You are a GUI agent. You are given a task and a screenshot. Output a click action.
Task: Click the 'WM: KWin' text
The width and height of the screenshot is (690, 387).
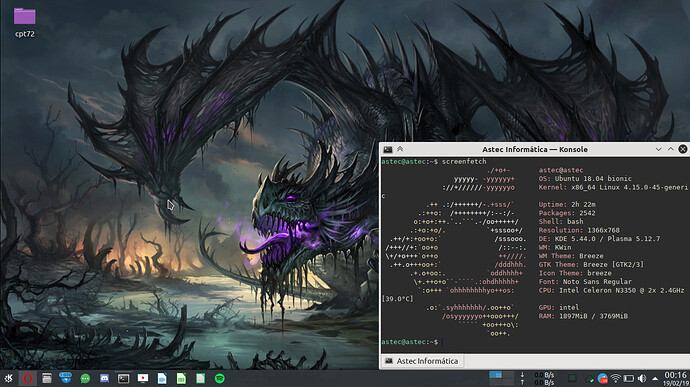click(x=555, y=247)
